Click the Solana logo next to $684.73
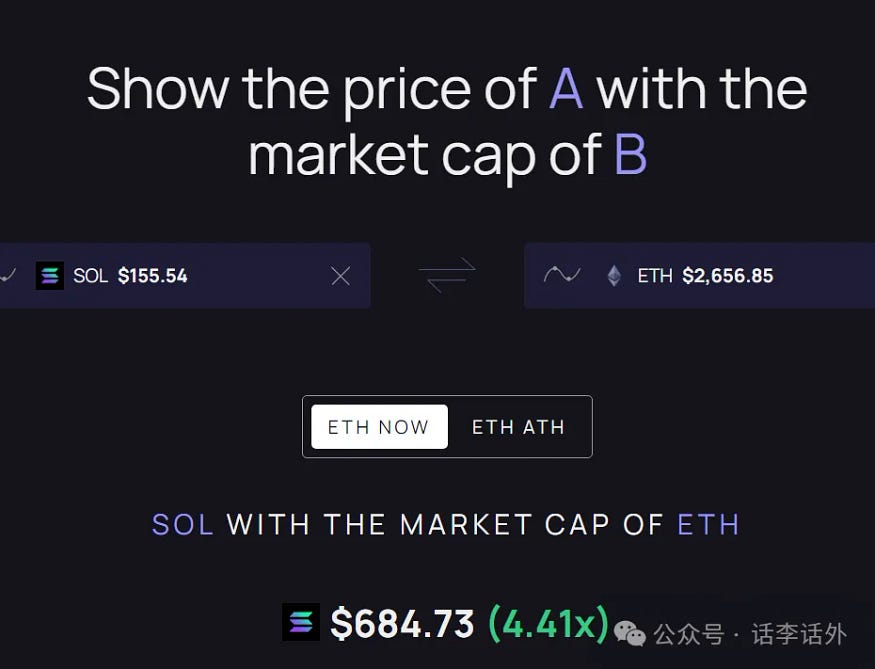This screenshot has width=875, height=669. tap(300, 623)
